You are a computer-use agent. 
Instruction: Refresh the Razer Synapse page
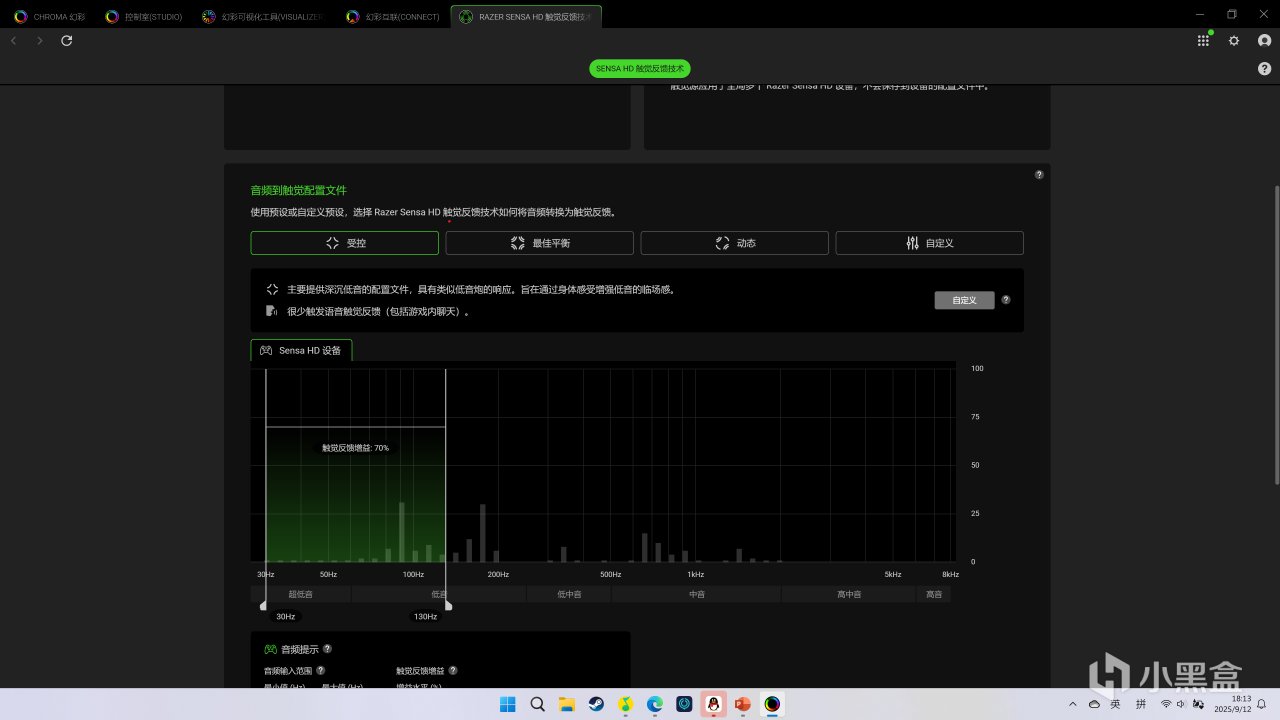[67, 41]
